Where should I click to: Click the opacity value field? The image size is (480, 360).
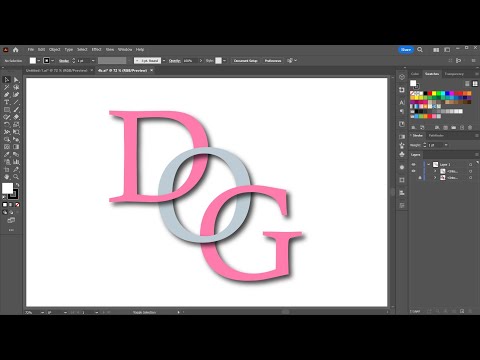[x=190, y=61]
